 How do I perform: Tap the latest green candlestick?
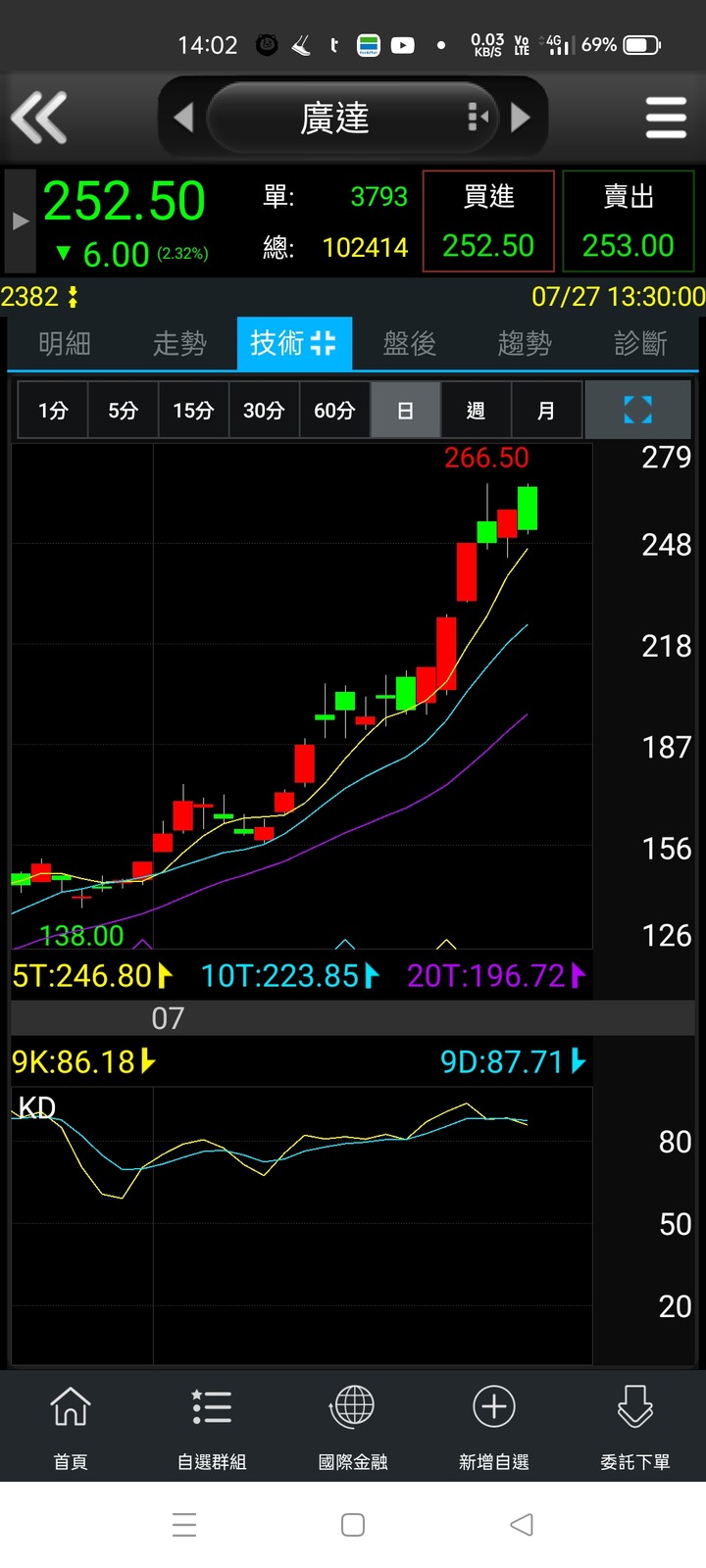point(528,509)
